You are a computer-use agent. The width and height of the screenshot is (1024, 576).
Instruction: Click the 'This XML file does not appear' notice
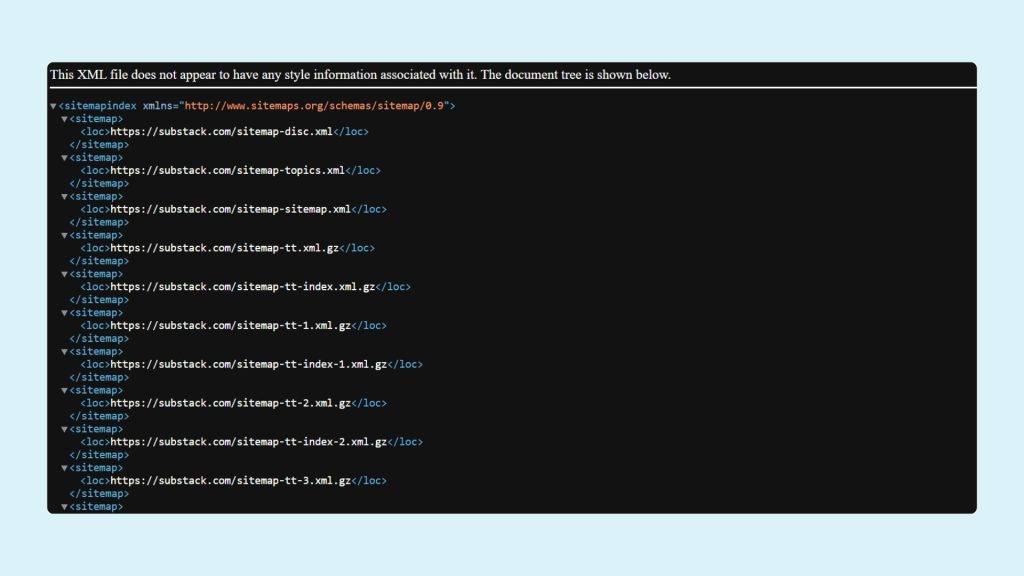coord(360,74)
